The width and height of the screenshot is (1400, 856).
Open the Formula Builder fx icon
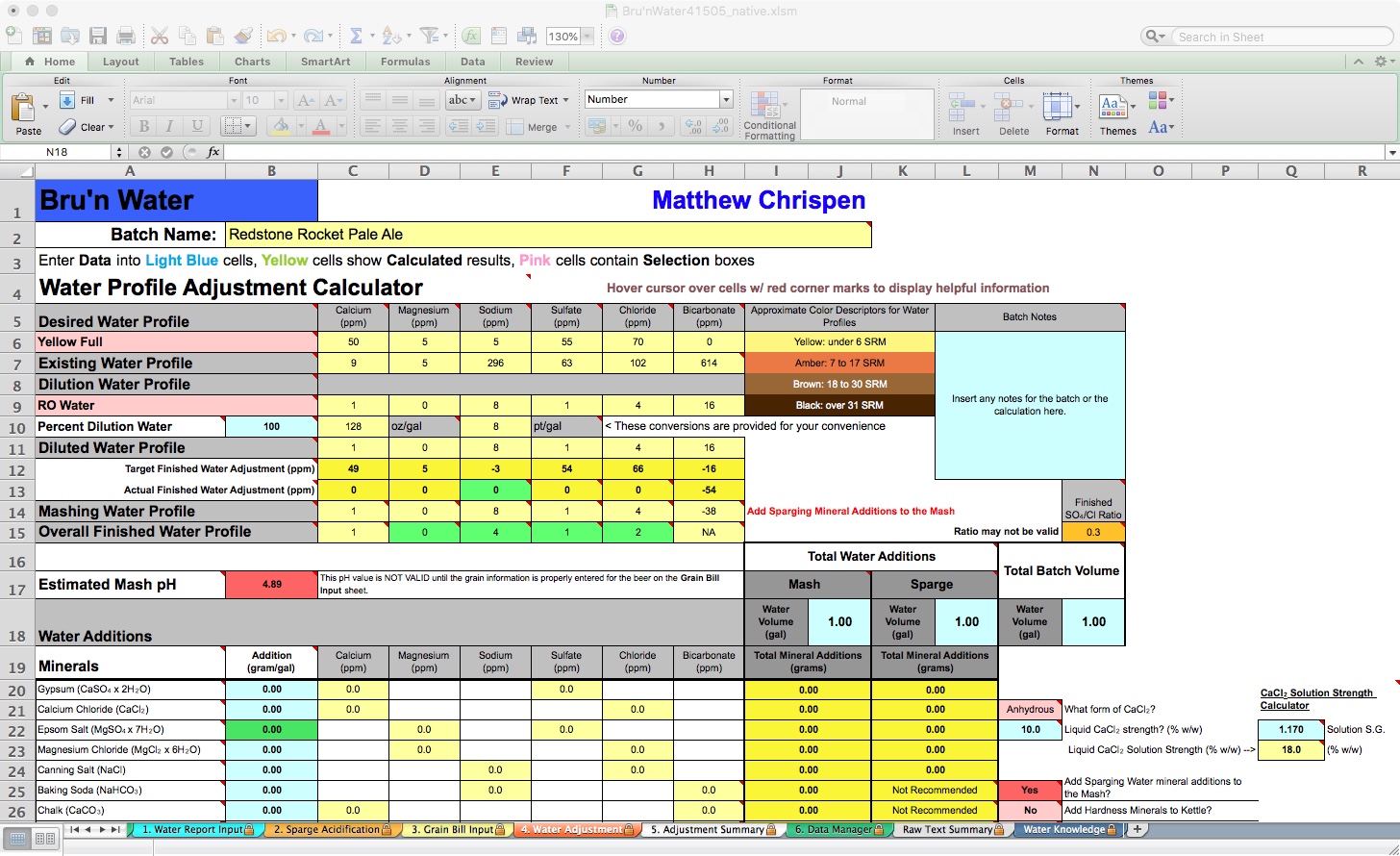tap(471, 37)
